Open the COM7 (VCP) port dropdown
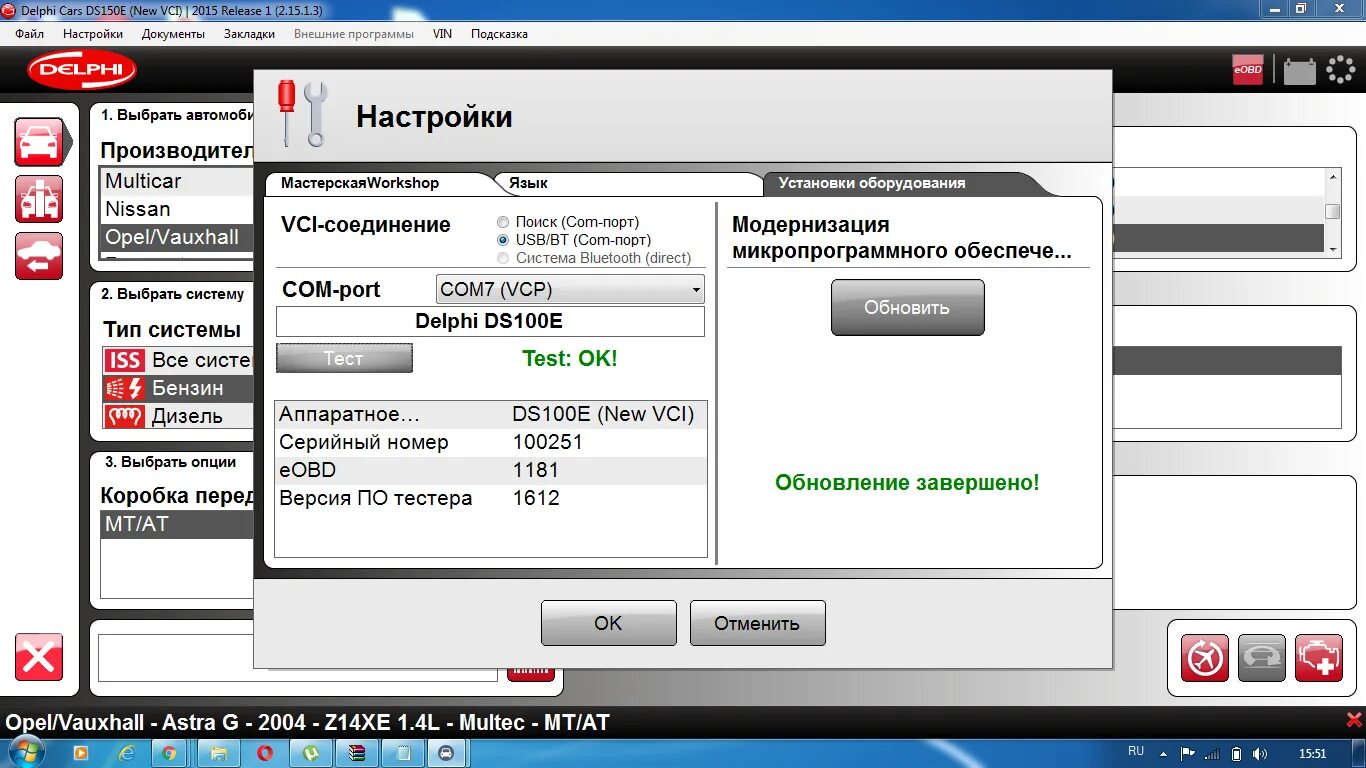The image size is (1366, 768). [571, 290]
